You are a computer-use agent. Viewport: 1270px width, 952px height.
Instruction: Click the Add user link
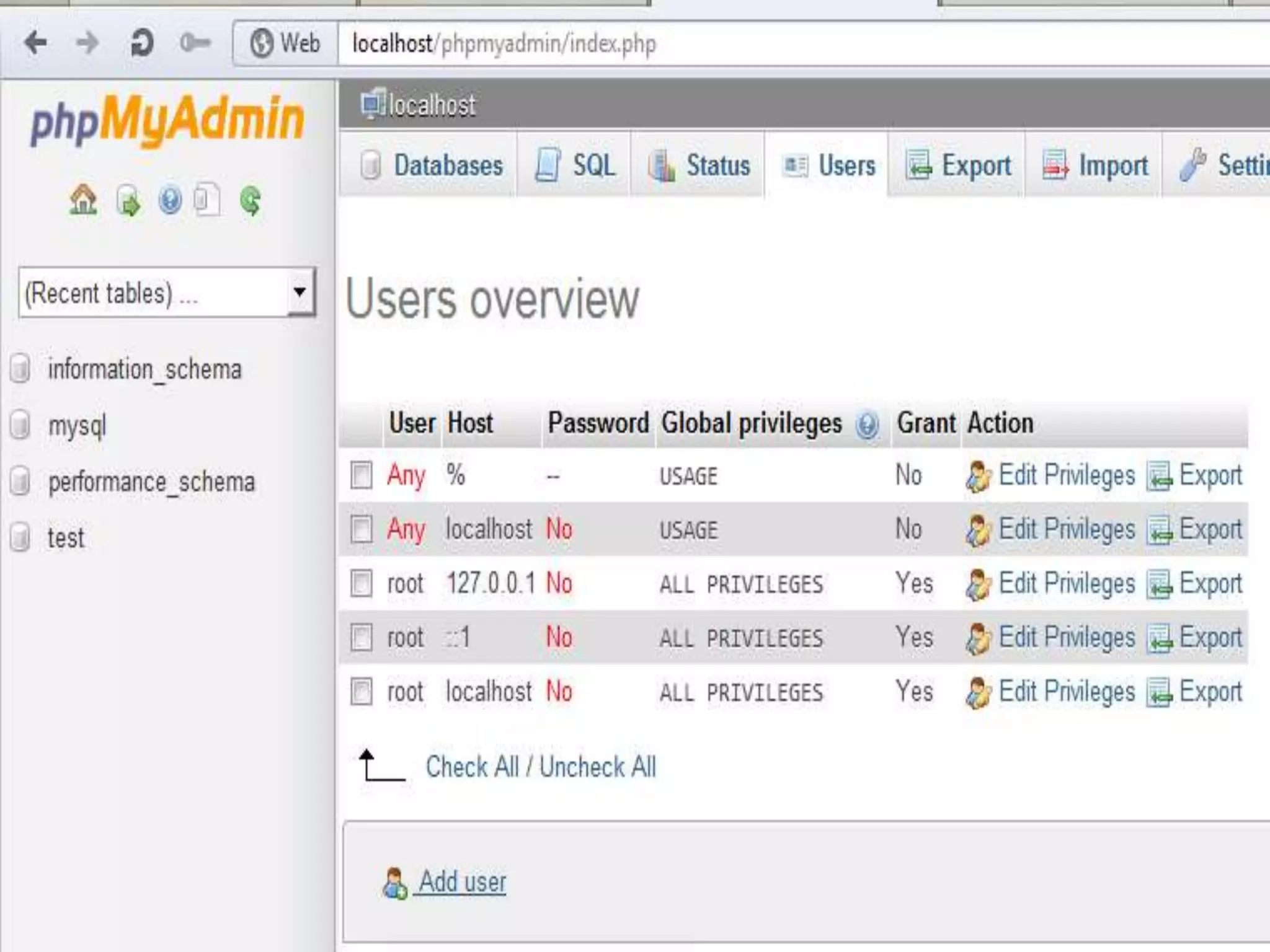(x=462, y=881)
